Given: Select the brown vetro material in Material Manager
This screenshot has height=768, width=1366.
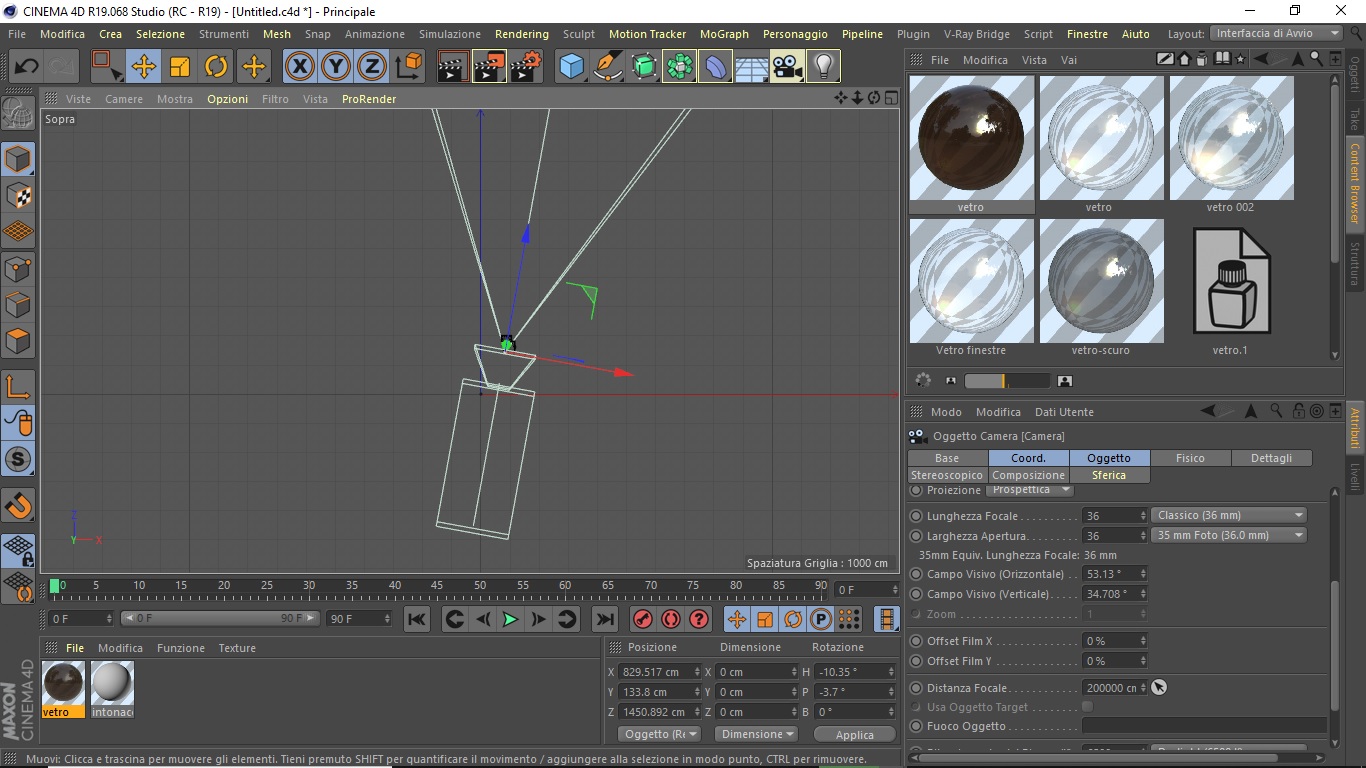Looking at the screenshot, I should point(63,689).
